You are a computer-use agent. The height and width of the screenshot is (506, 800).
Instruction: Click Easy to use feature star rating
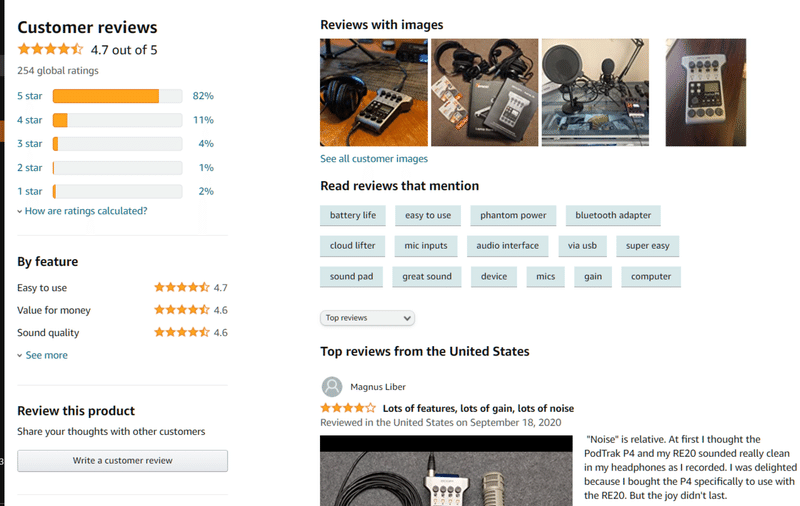(182, 288)
